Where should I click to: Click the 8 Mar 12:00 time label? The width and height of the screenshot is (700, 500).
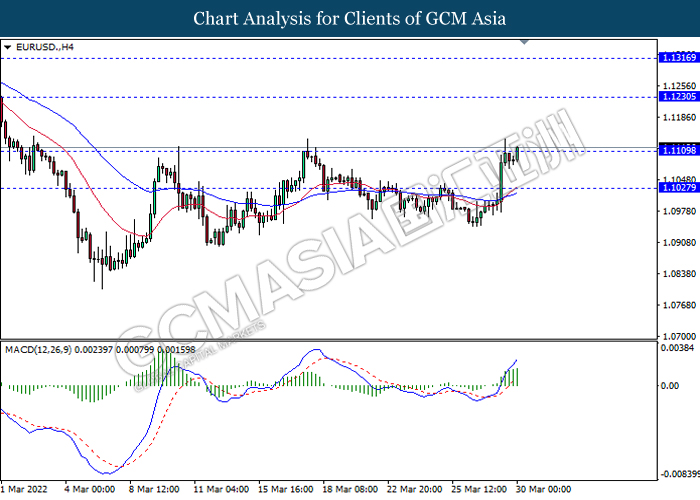tap(154, 489)
